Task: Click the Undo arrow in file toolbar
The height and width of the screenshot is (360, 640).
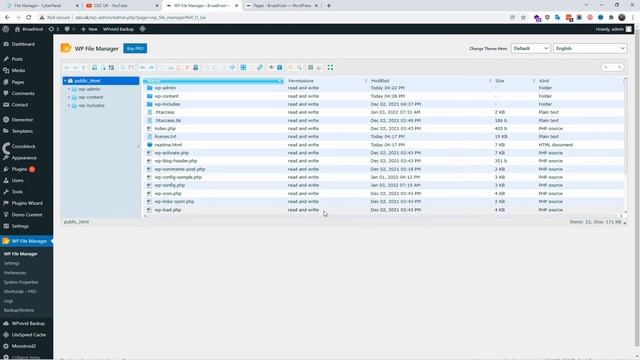Action: (x=143, y=68)
